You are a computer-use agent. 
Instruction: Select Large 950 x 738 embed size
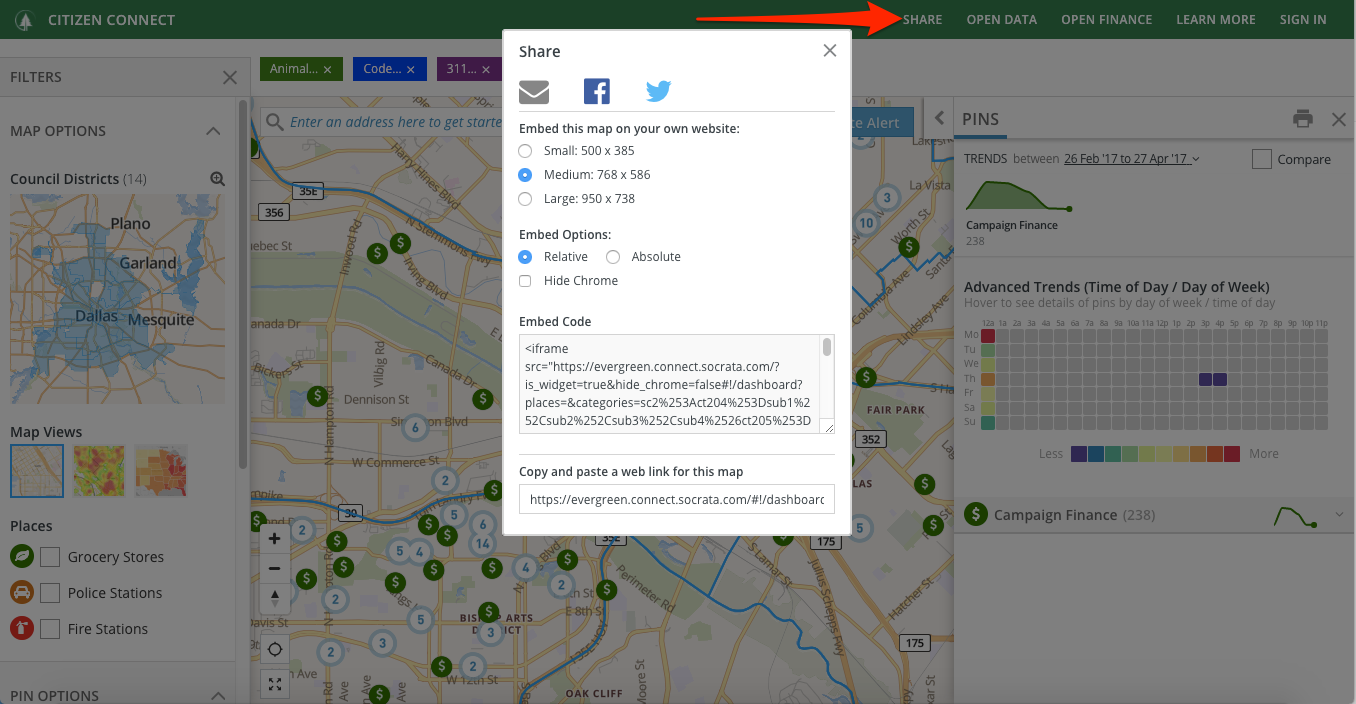526,199
